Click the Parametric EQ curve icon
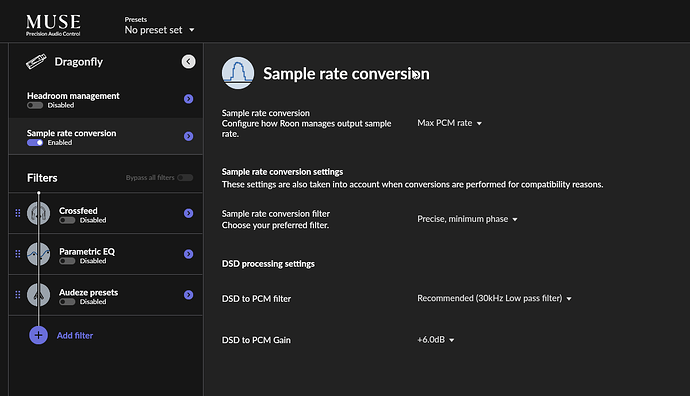This screenshot has width=690, height=396. pos(38,254)
